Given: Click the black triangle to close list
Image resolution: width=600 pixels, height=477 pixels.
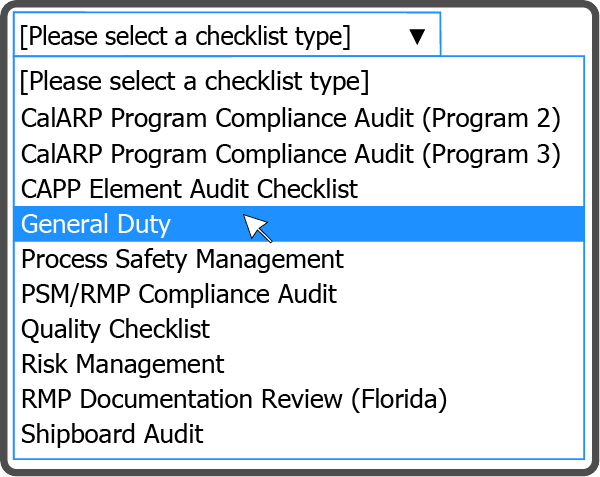Looking at the screenshot, I should [x=417, y=37].
